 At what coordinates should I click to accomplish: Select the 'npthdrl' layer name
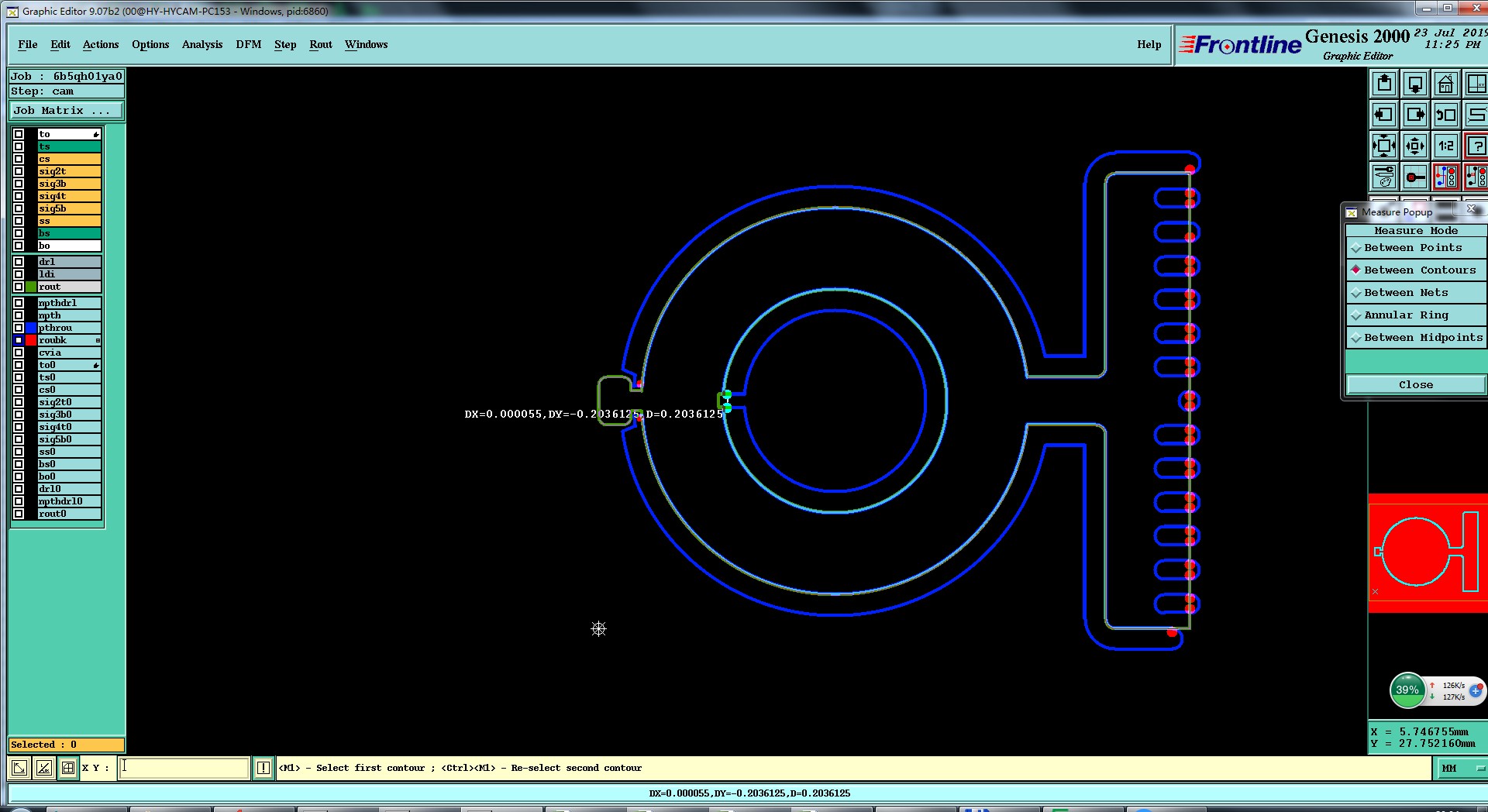[70, 303]
